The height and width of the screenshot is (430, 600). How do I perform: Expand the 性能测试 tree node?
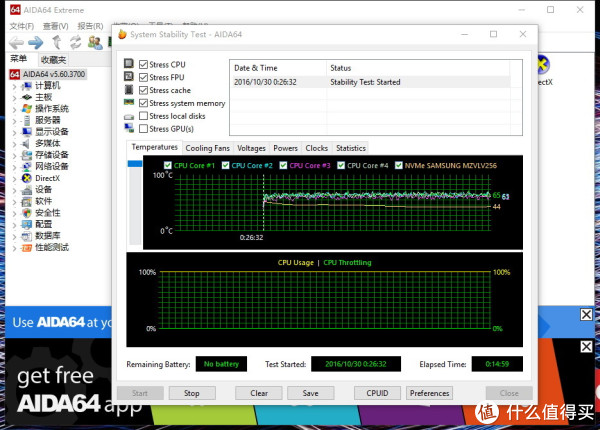tap(14, 247)
